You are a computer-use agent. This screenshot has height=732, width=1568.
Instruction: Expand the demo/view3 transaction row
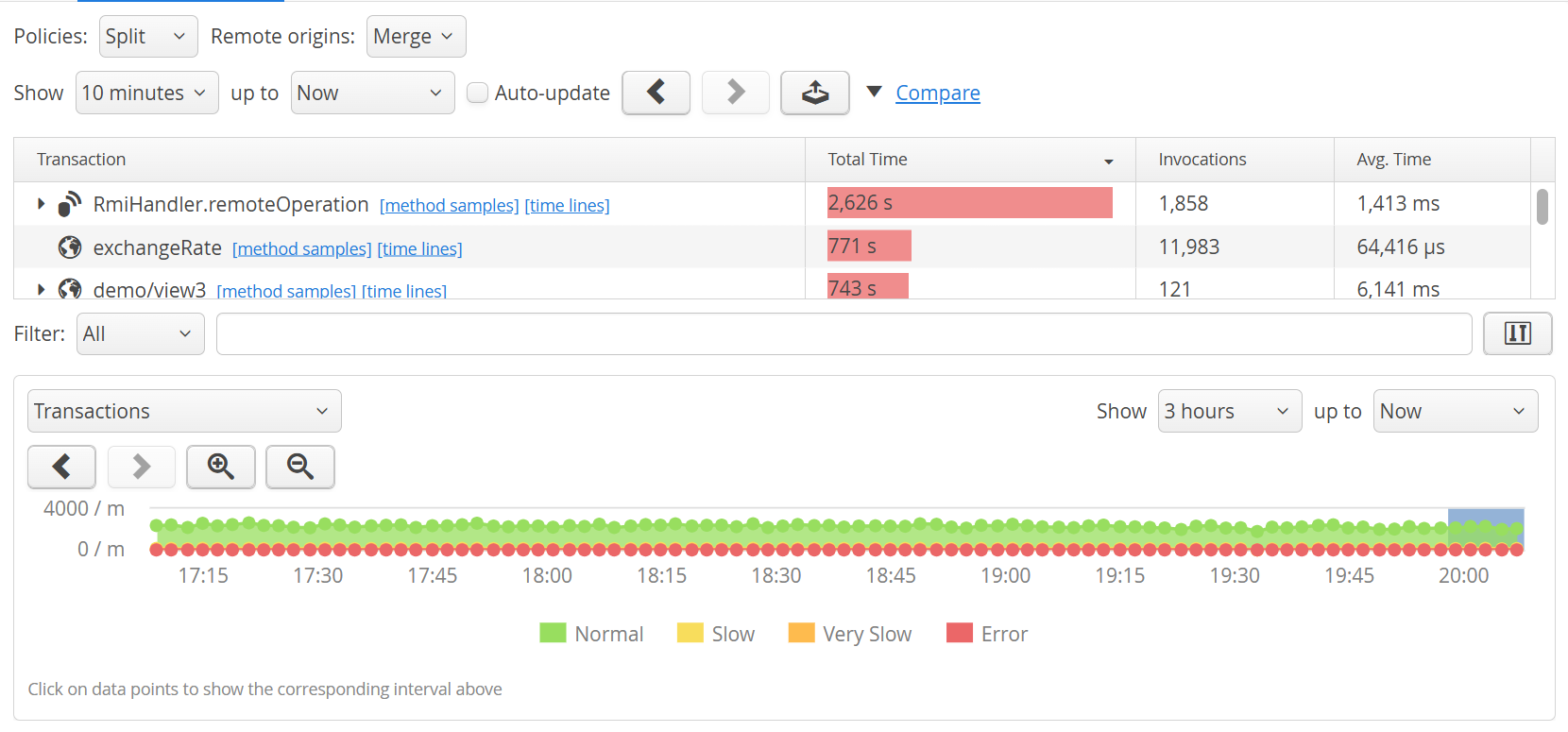pos(41,289)
